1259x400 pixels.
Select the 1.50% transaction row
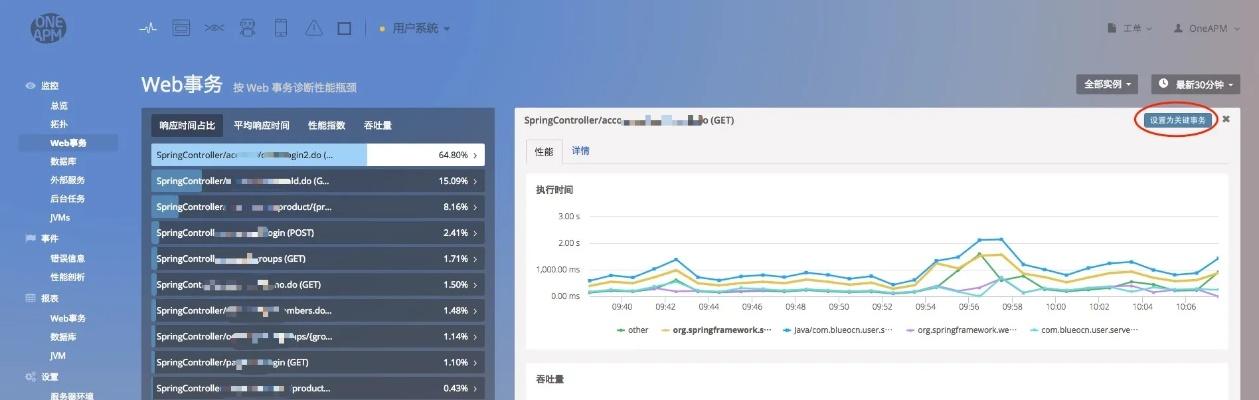pos(318,285)
